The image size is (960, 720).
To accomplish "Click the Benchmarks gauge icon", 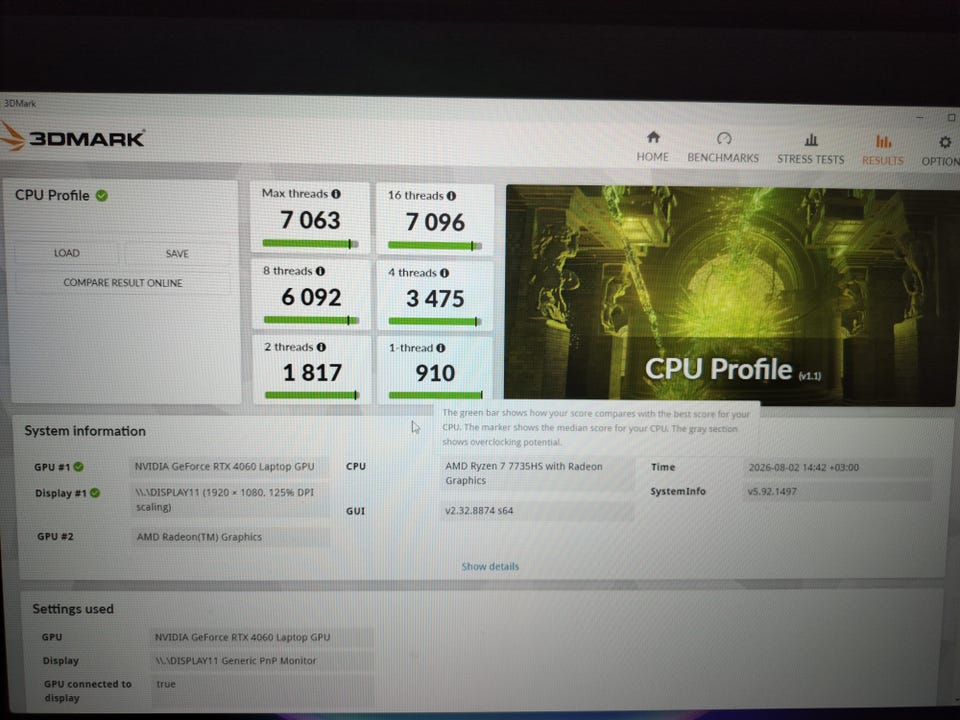I will pyautogui.click(x=724, y=138).
